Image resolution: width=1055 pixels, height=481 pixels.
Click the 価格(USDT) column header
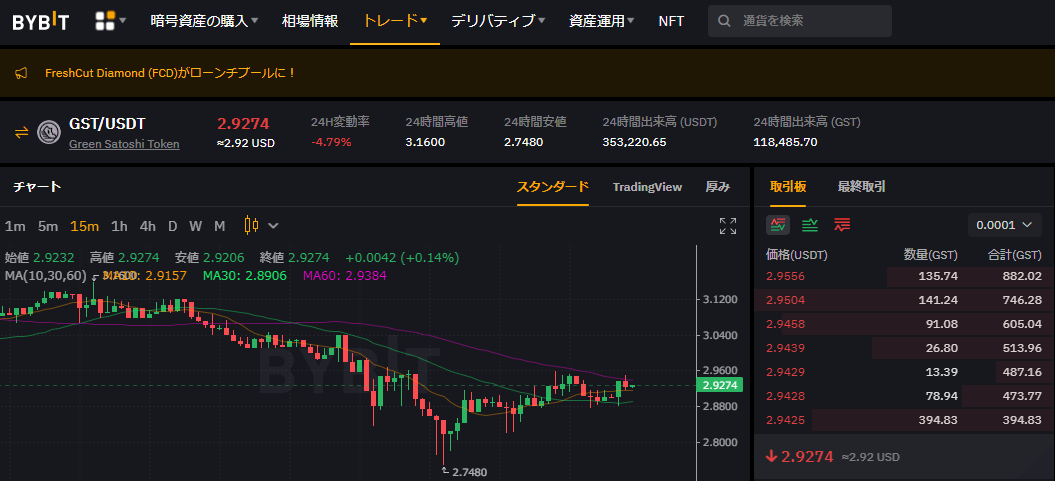(x=797, y=255)
